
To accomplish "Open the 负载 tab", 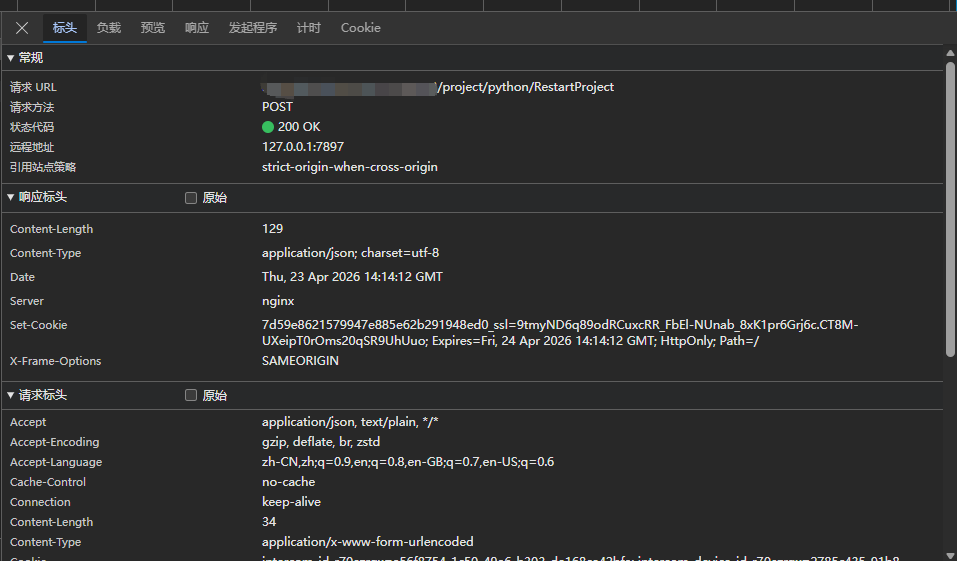I will coord(108,28).
